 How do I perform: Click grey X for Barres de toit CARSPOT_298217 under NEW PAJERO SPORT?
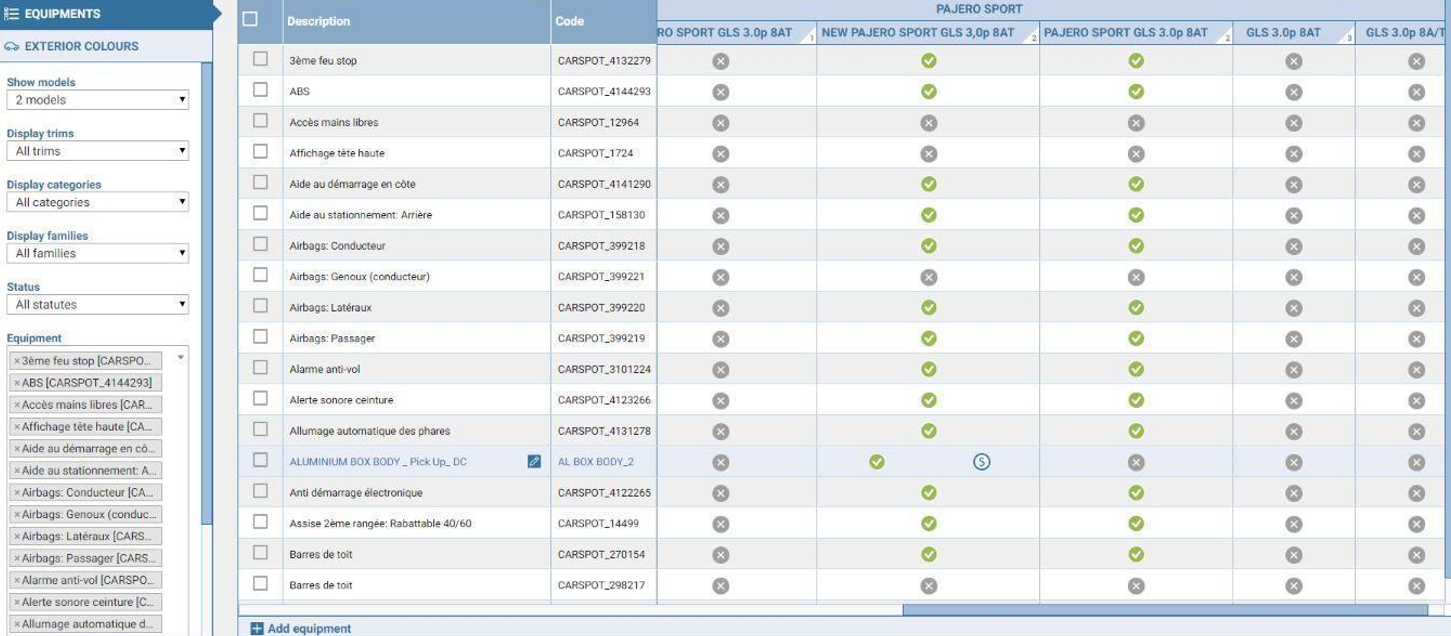928,585
